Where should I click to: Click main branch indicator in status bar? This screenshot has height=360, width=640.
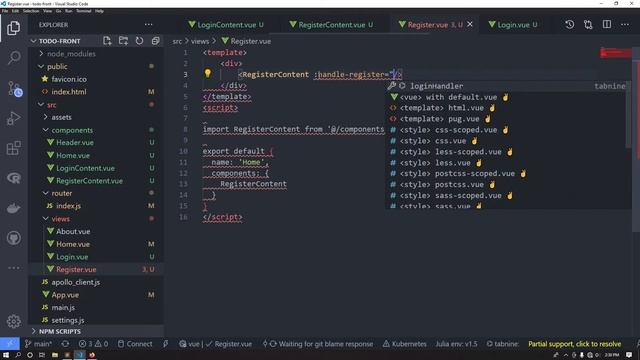tap(38, 344)
